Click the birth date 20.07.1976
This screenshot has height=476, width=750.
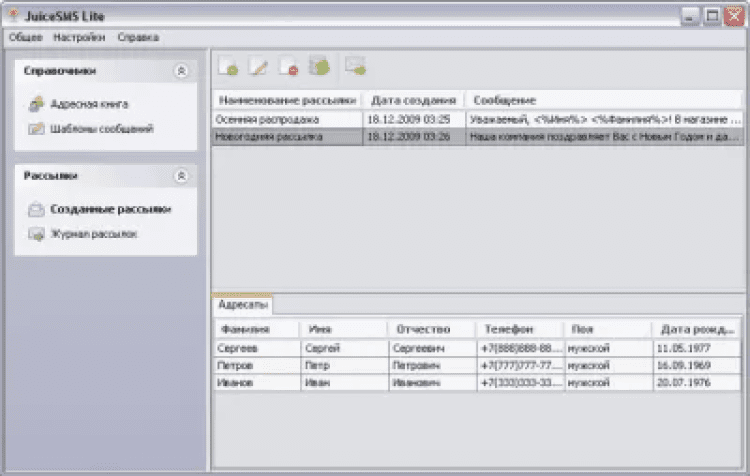tap(697, 383)
